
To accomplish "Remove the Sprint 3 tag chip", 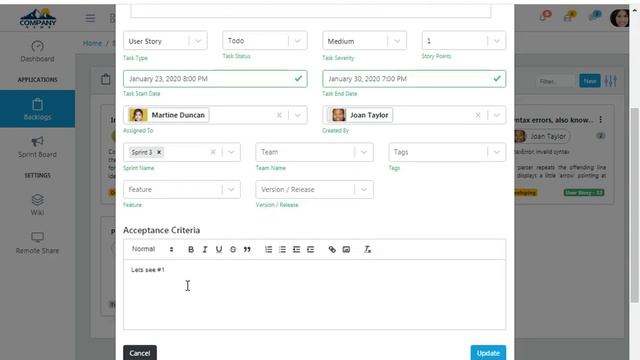I will click(x=159, y=152).
